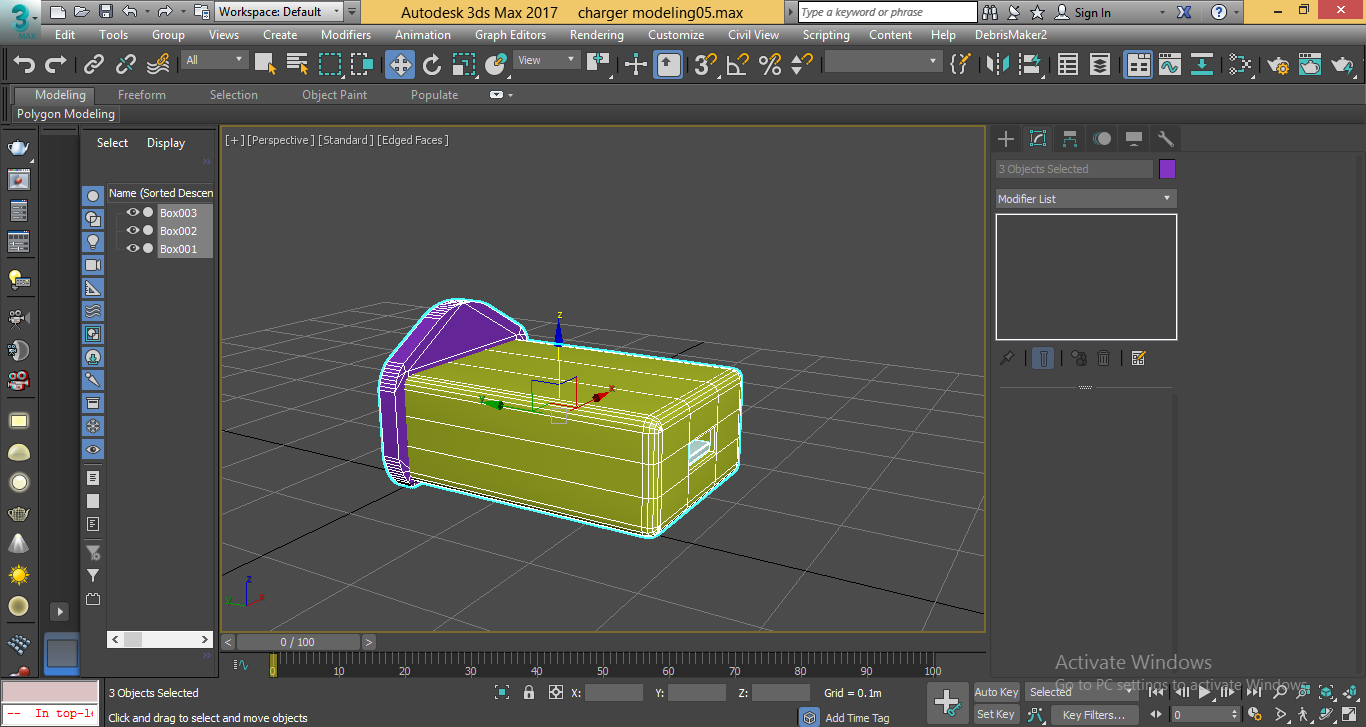Switch to Object Paint ribbon tab
The height and width of the screenshot is (727, 1366).
click(x=334, y=95)
